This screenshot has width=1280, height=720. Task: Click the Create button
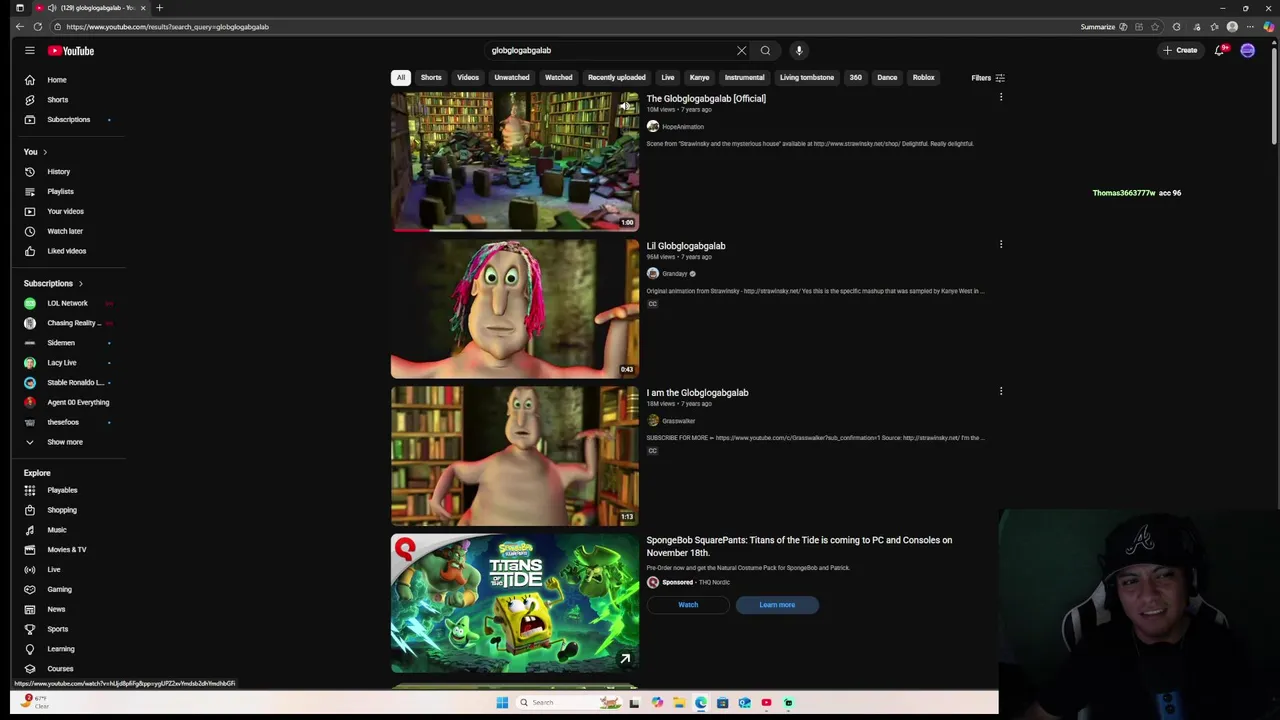pyautogui.click(x=1180, y=50)
